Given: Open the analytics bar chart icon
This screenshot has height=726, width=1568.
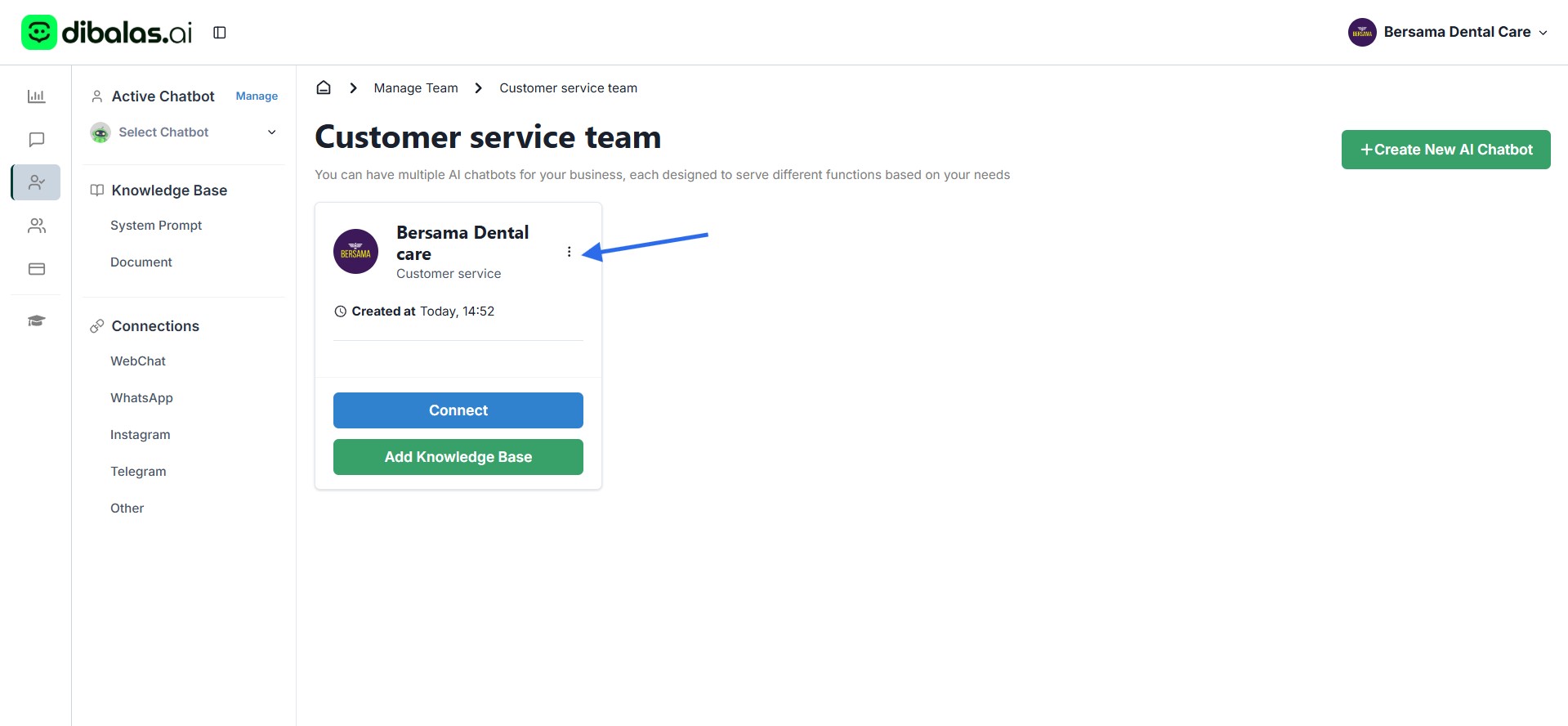Looking at the screenshot, I should [36, 96].
